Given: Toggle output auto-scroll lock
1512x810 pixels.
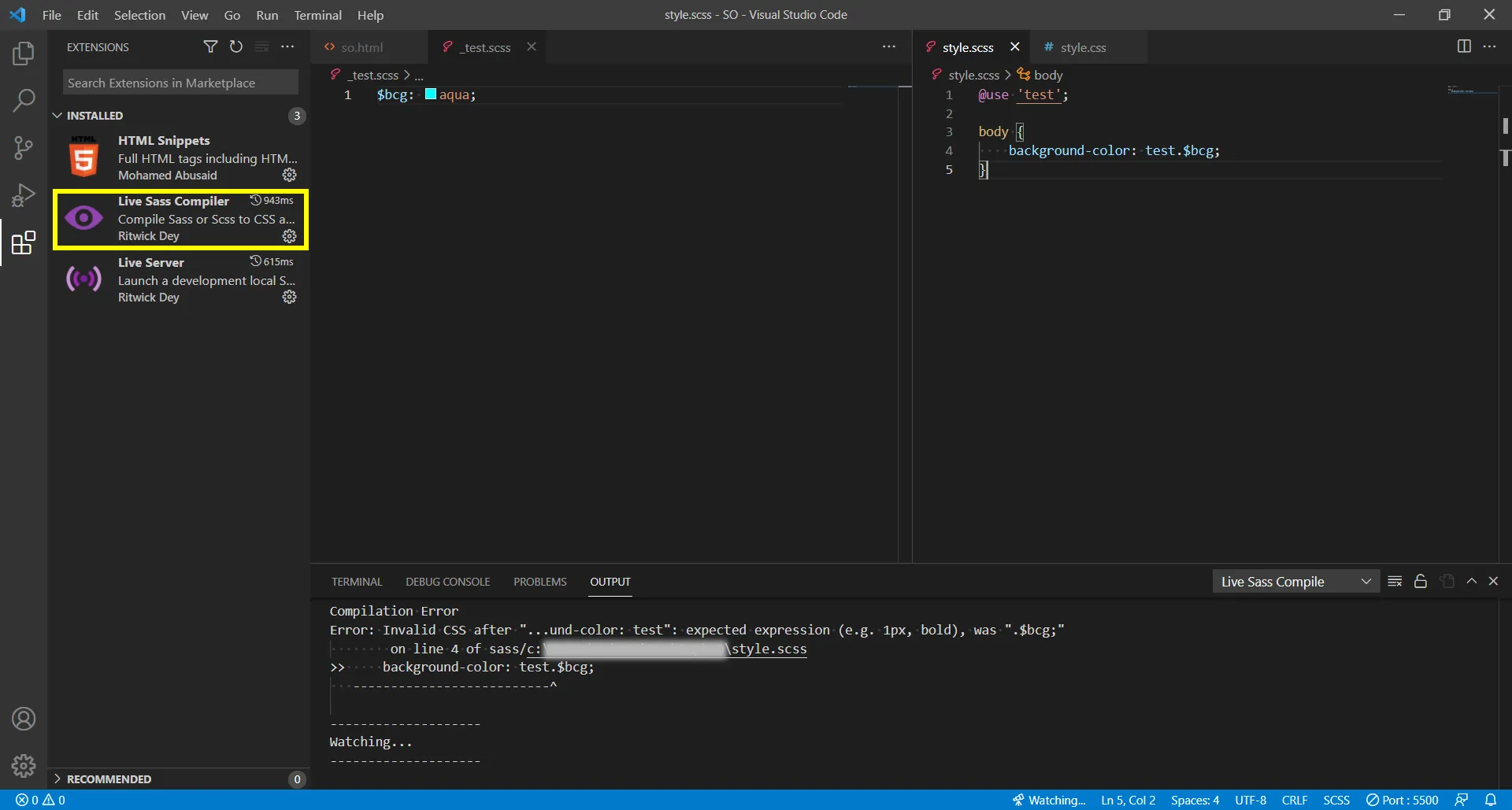Looking at the screenshot, I should [1421, 582].
